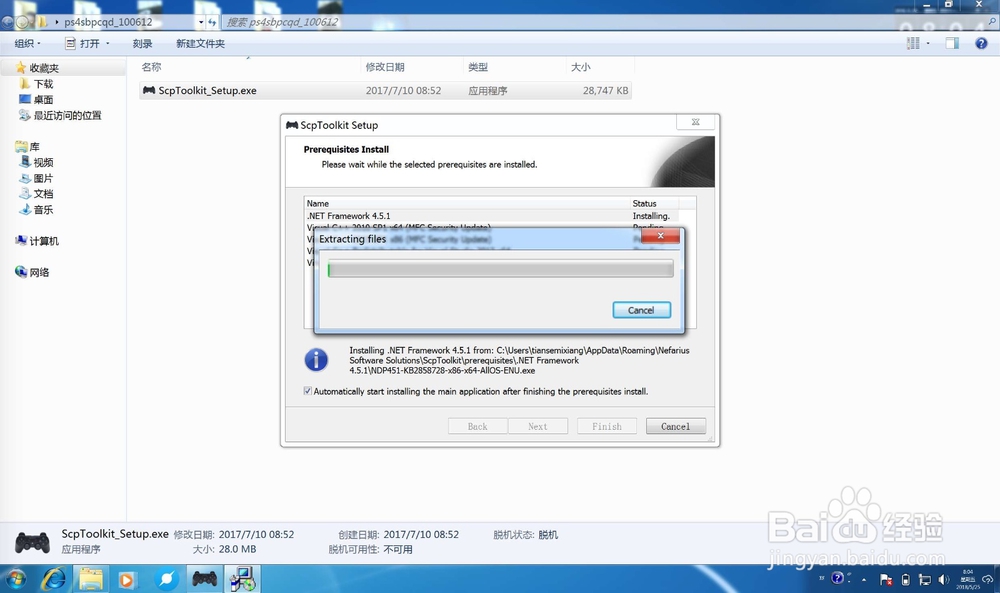Sort by 名称 column header
This screenshot has height=593, width=1000.
(151, 67)
